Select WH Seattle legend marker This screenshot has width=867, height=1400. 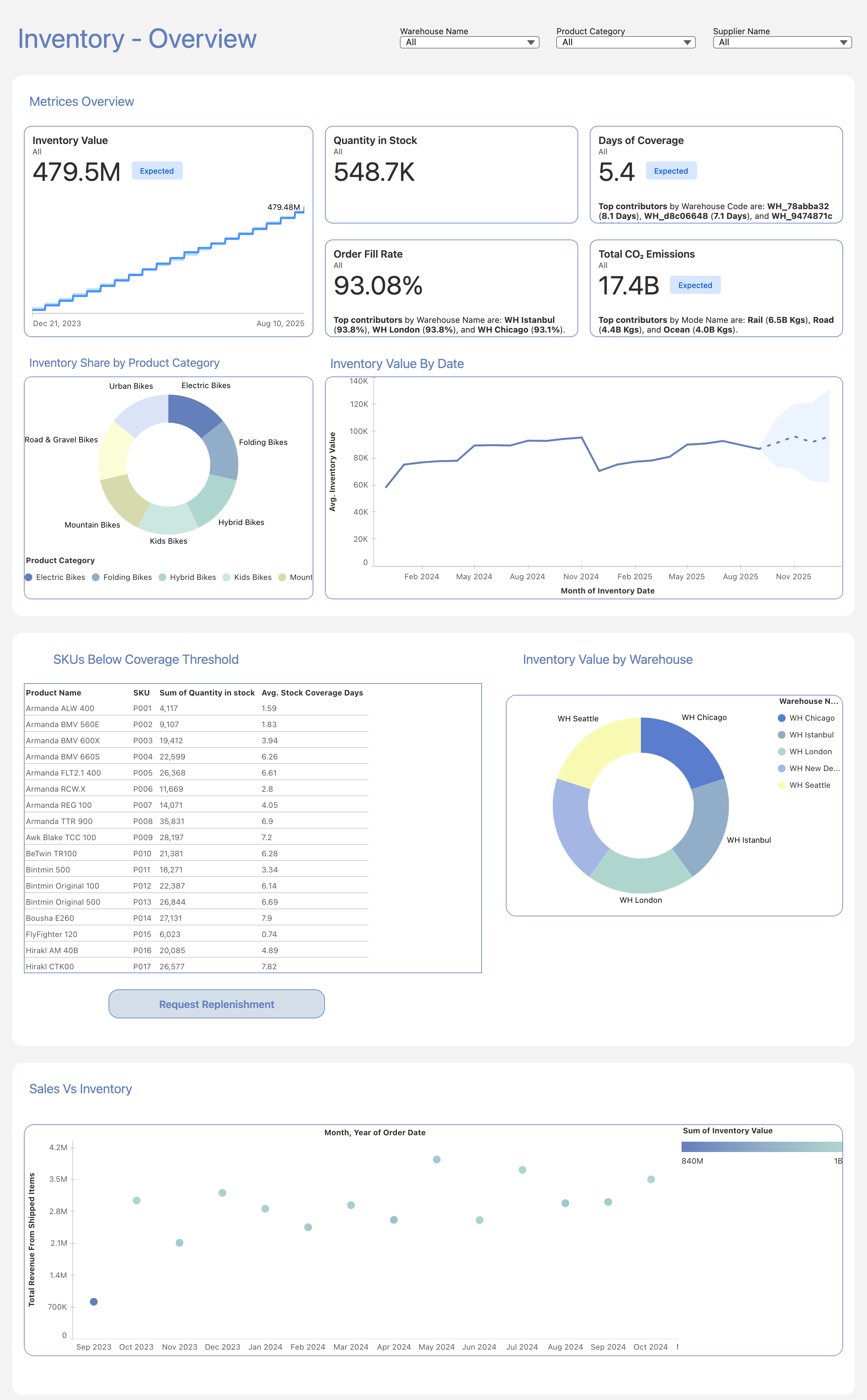pyautogui.click(x=782, y=785)
